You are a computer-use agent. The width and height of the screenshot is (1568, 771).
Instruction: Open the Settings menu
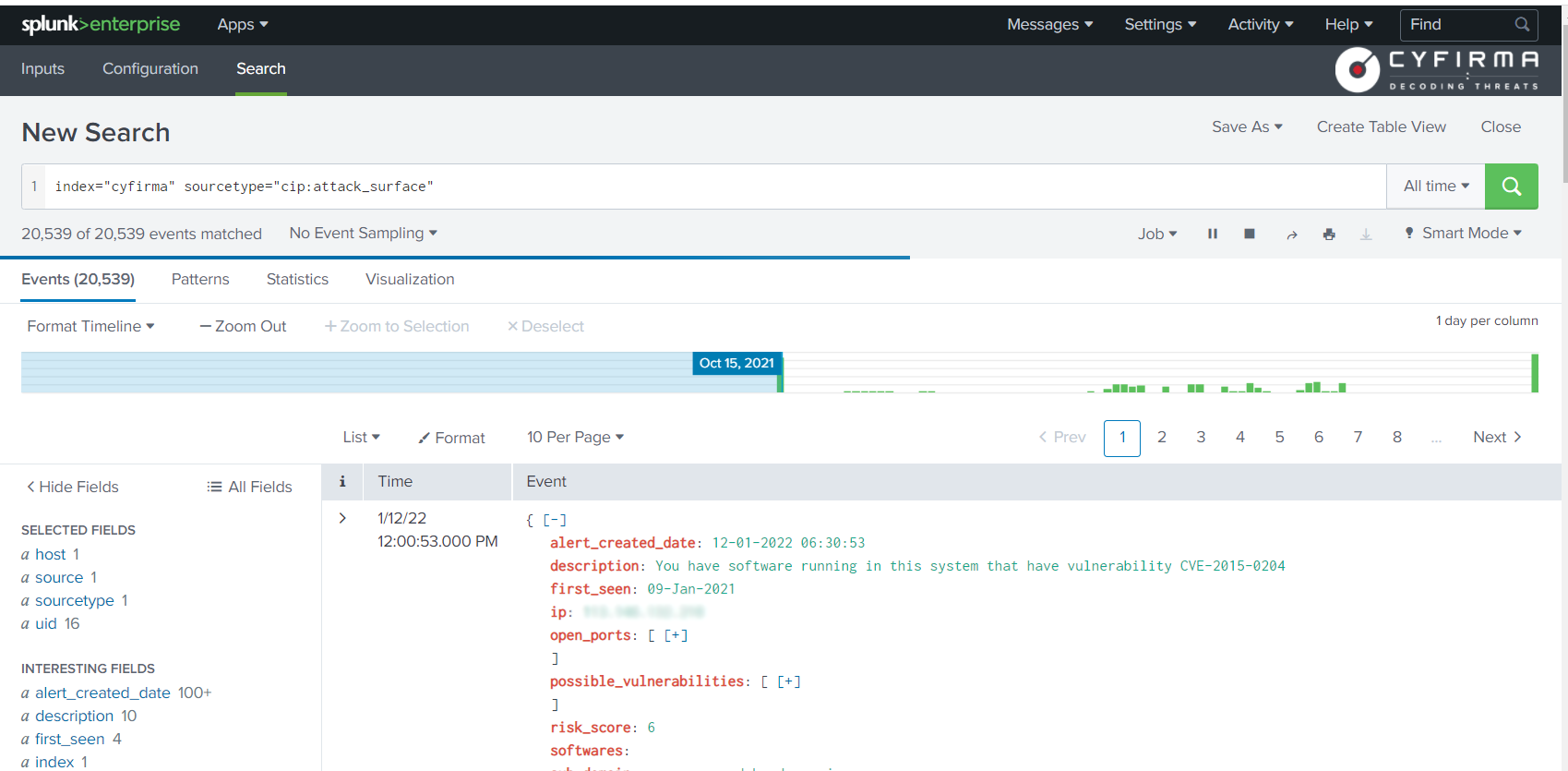tap(1160, 25)
